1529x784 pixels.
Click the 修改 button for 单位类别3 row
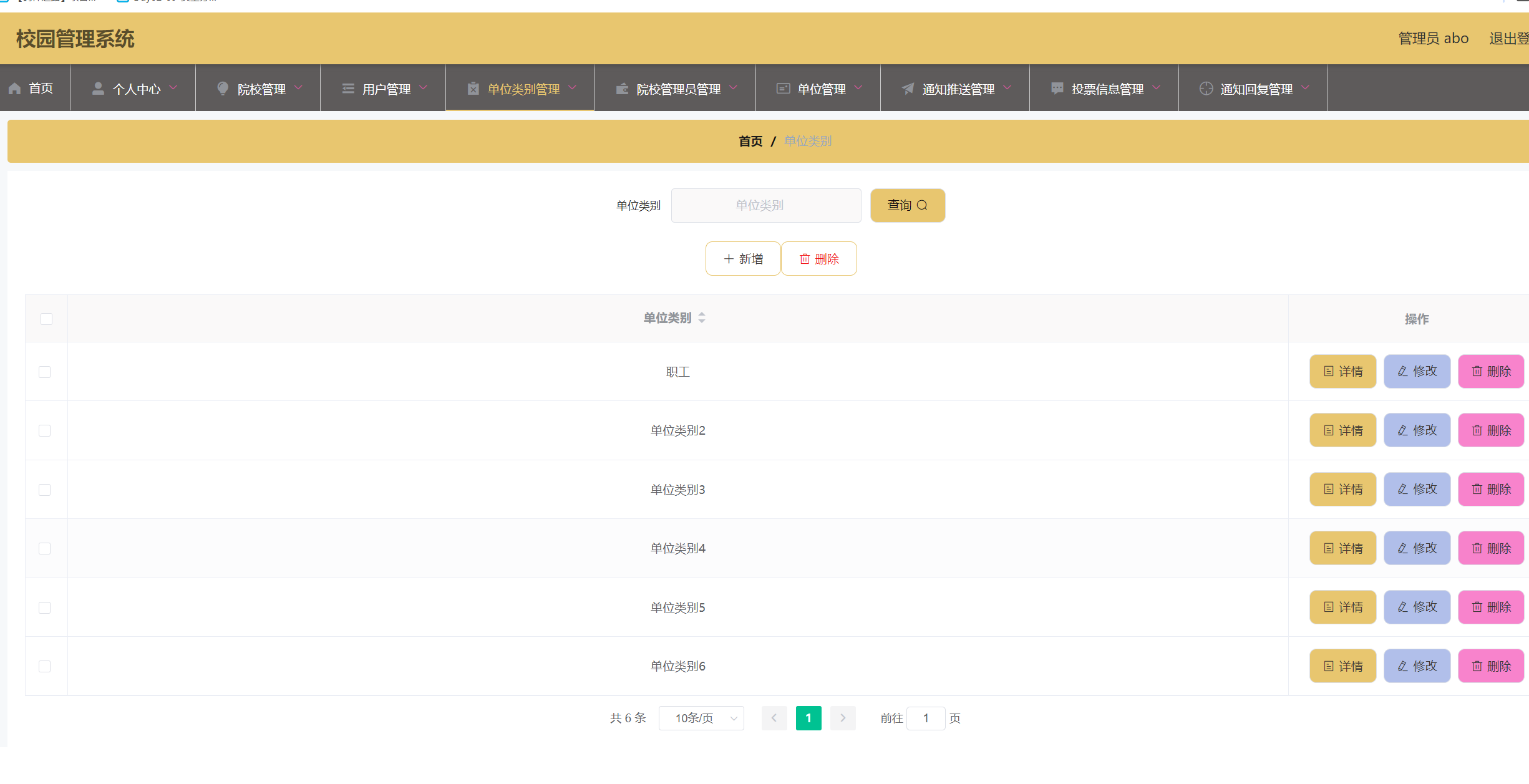1417,489
